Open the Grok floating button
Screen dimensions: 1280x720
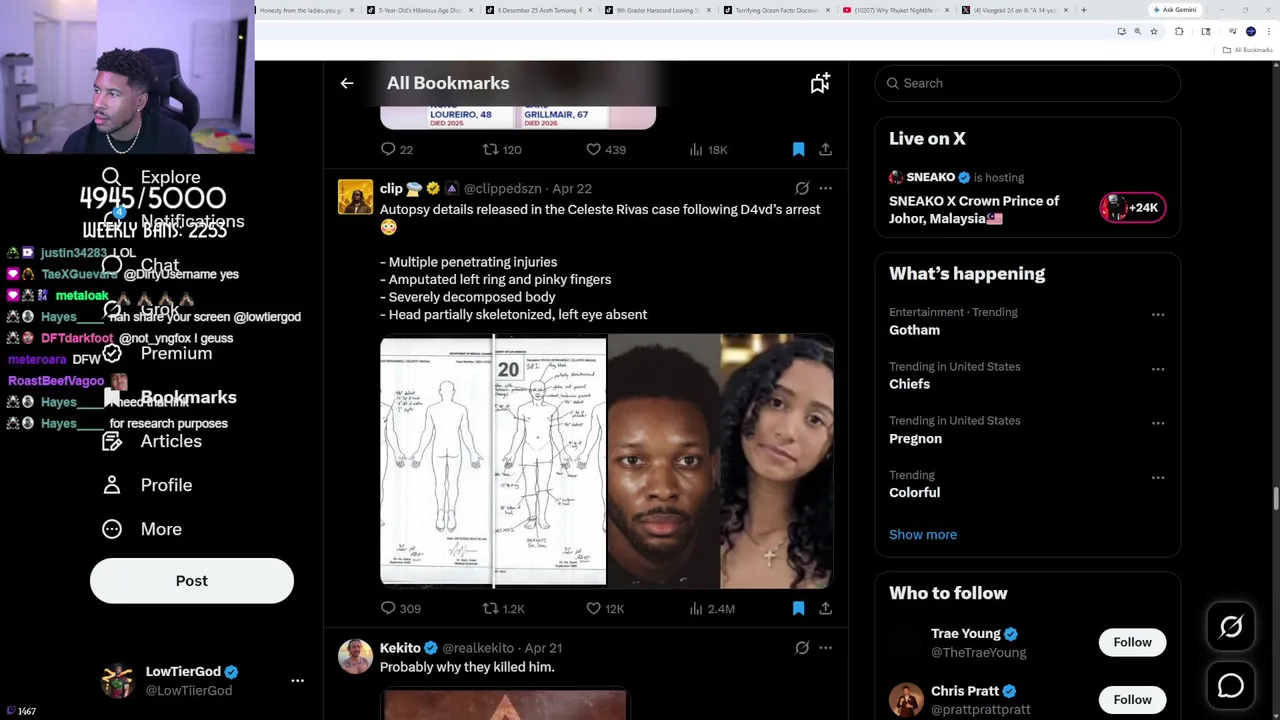1231,627
